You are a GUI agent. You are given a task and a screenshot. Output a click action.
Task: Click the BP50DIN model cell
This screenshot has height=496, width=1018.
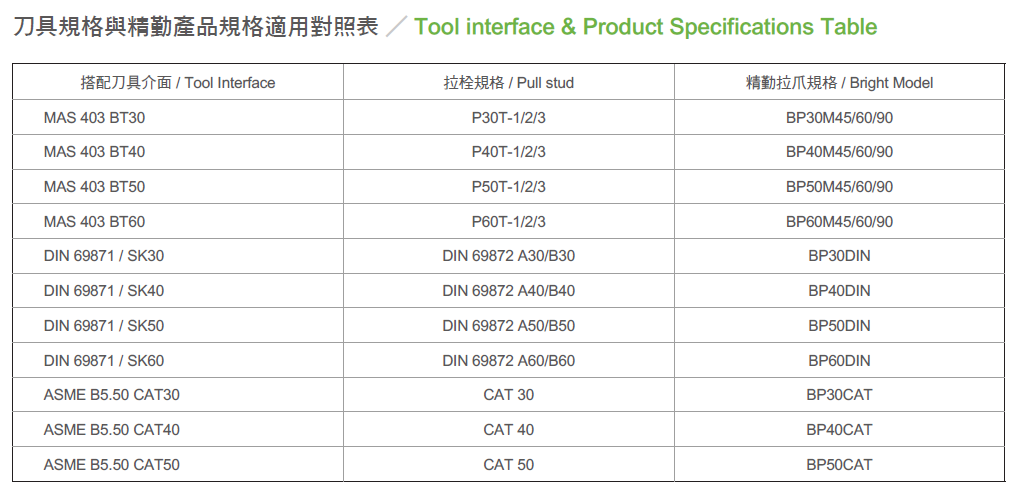[839, 325]
